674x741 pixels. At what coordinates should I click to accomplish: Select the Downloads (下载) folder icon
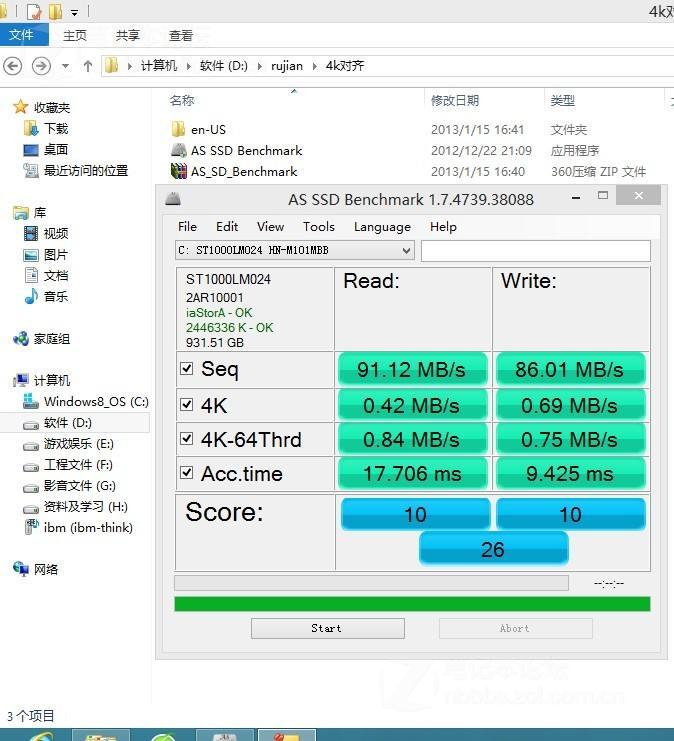pos(31,129)
